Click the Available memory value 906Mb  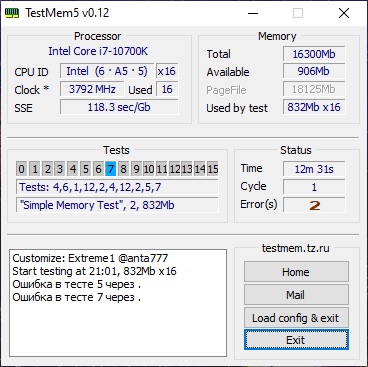point(314,71)
